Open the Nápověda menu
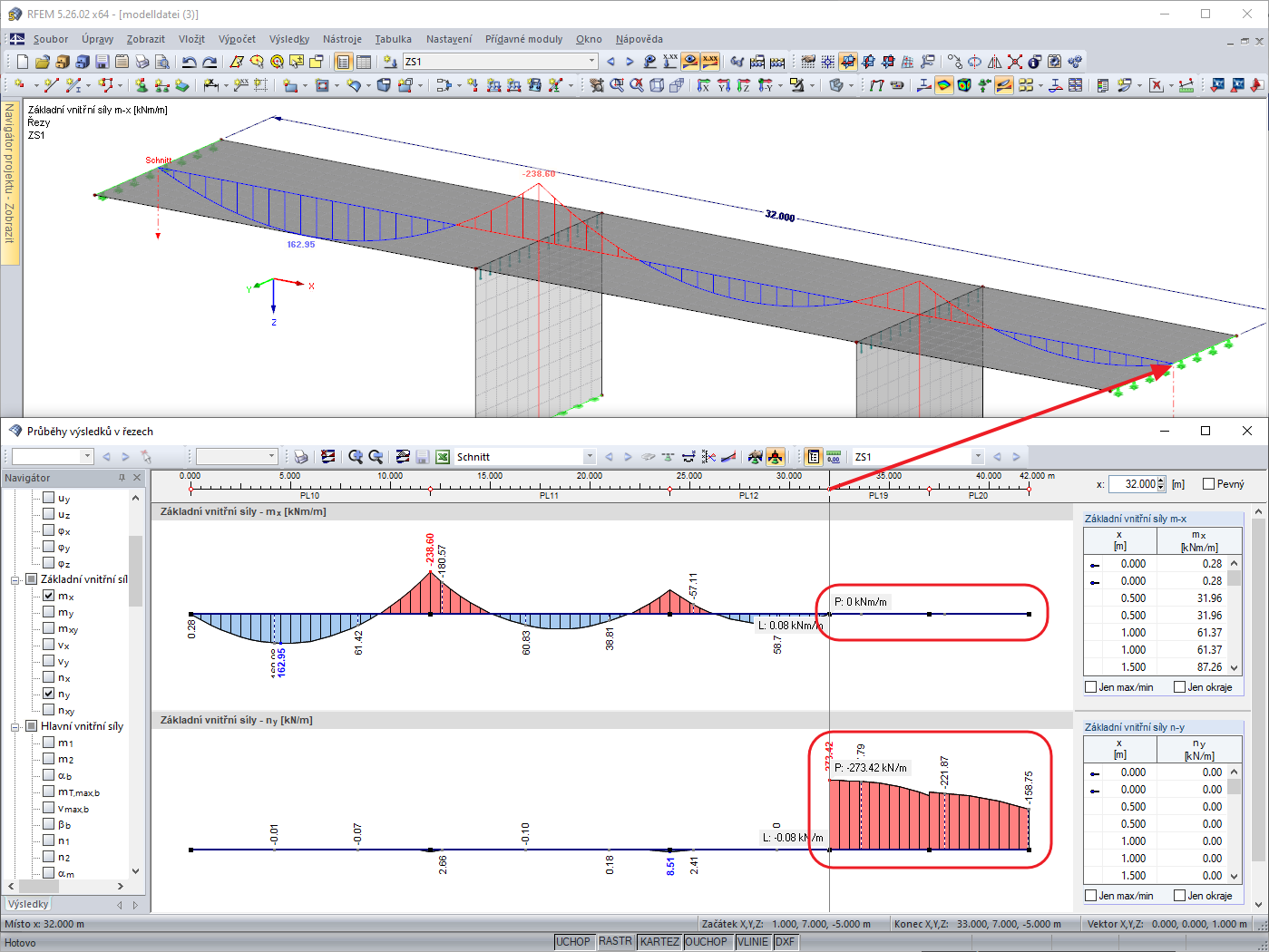 (x=639, y=39)
